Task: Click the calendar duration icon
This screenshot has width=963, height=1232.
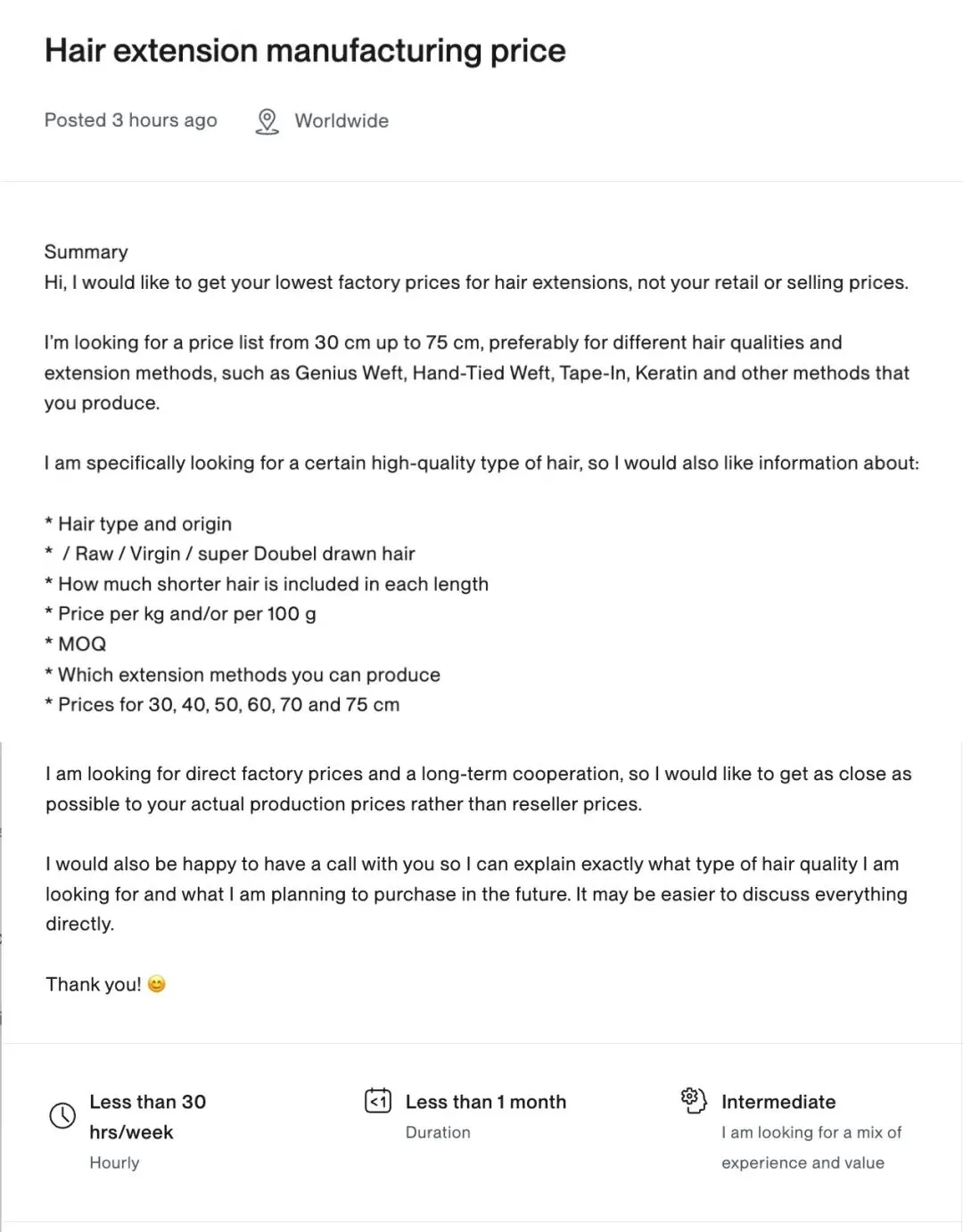Action: [x=378, y=1101]
